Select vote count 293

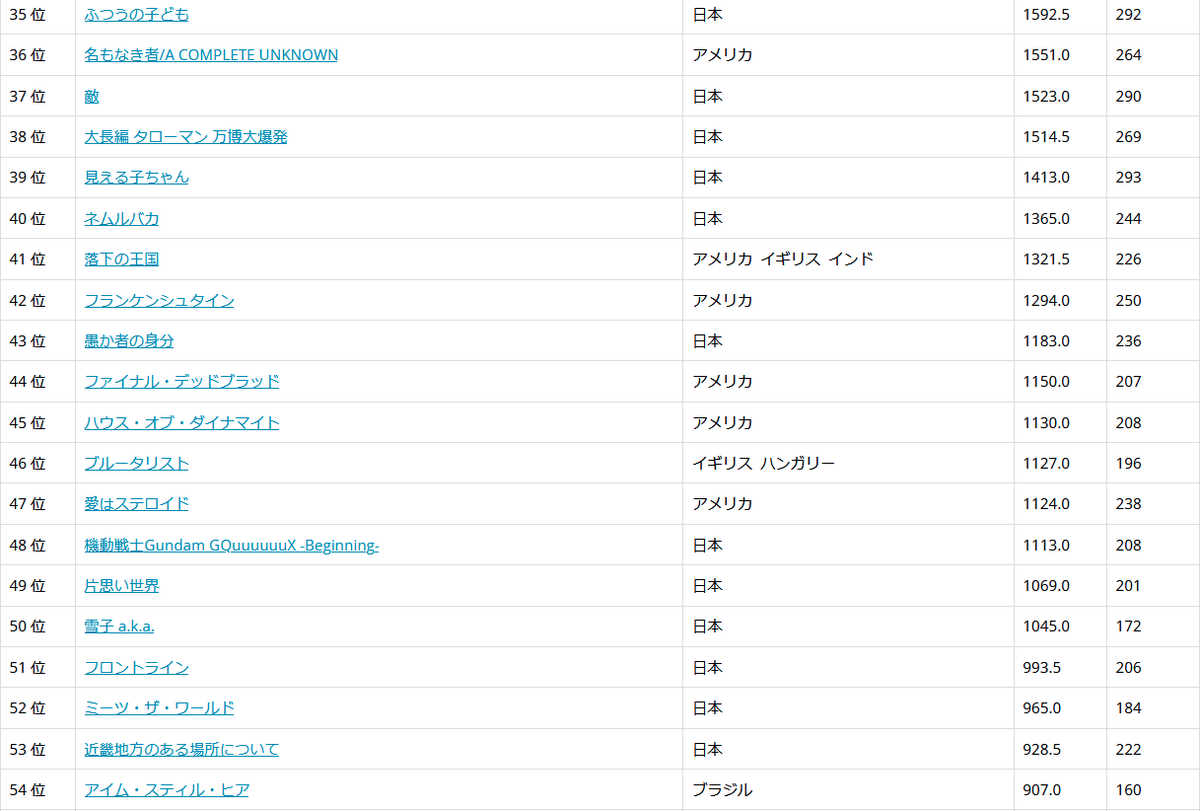click(1128, 177)
